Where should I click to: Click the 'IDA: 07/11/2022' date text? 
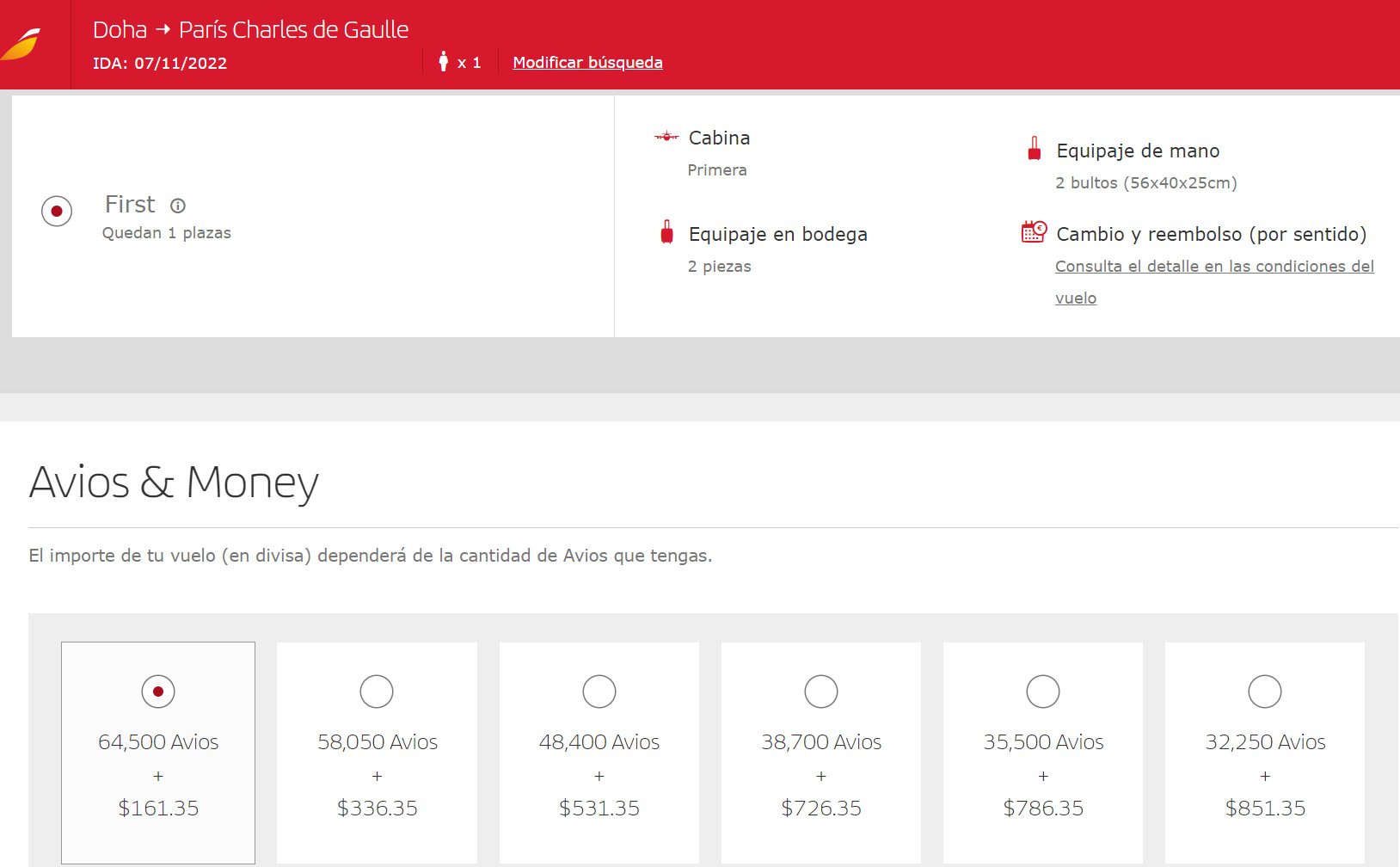[x=160, y=63]
